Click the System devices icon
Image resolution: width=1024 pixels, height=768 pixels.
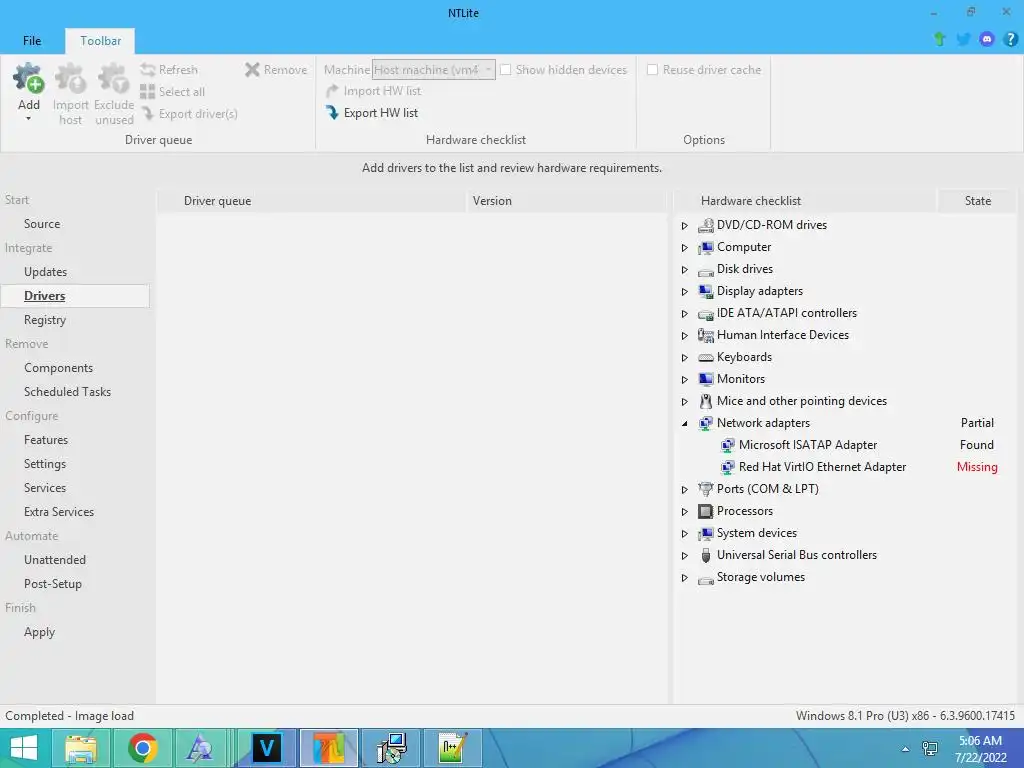[x=705, y=533]
